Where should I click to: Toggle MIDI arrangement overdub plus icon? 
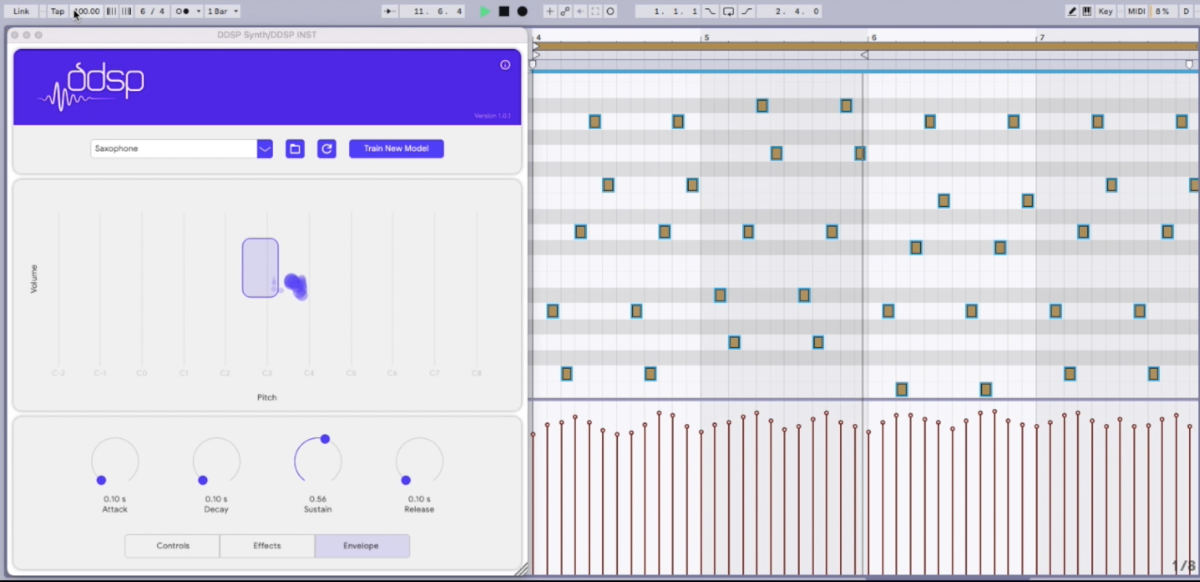549,11
